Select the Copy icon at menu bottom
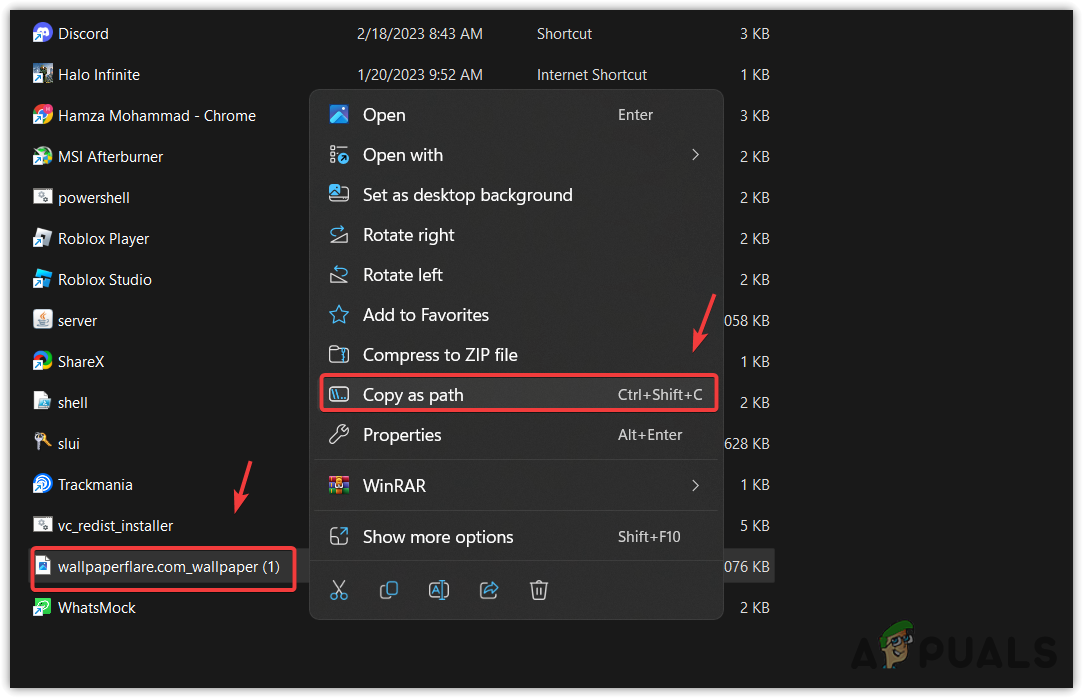Screen dimensions: 1083x698 (x=389, y=590)
